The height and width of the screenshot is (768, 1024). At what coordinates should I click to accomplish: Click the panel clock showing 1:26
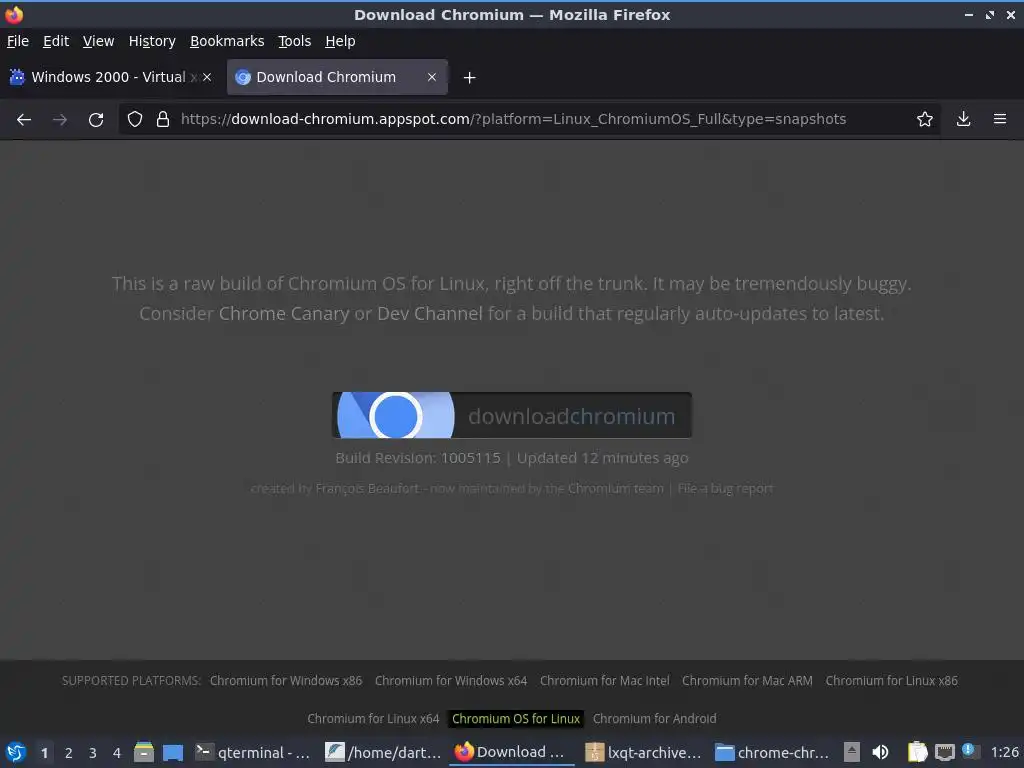(1004, 752)
